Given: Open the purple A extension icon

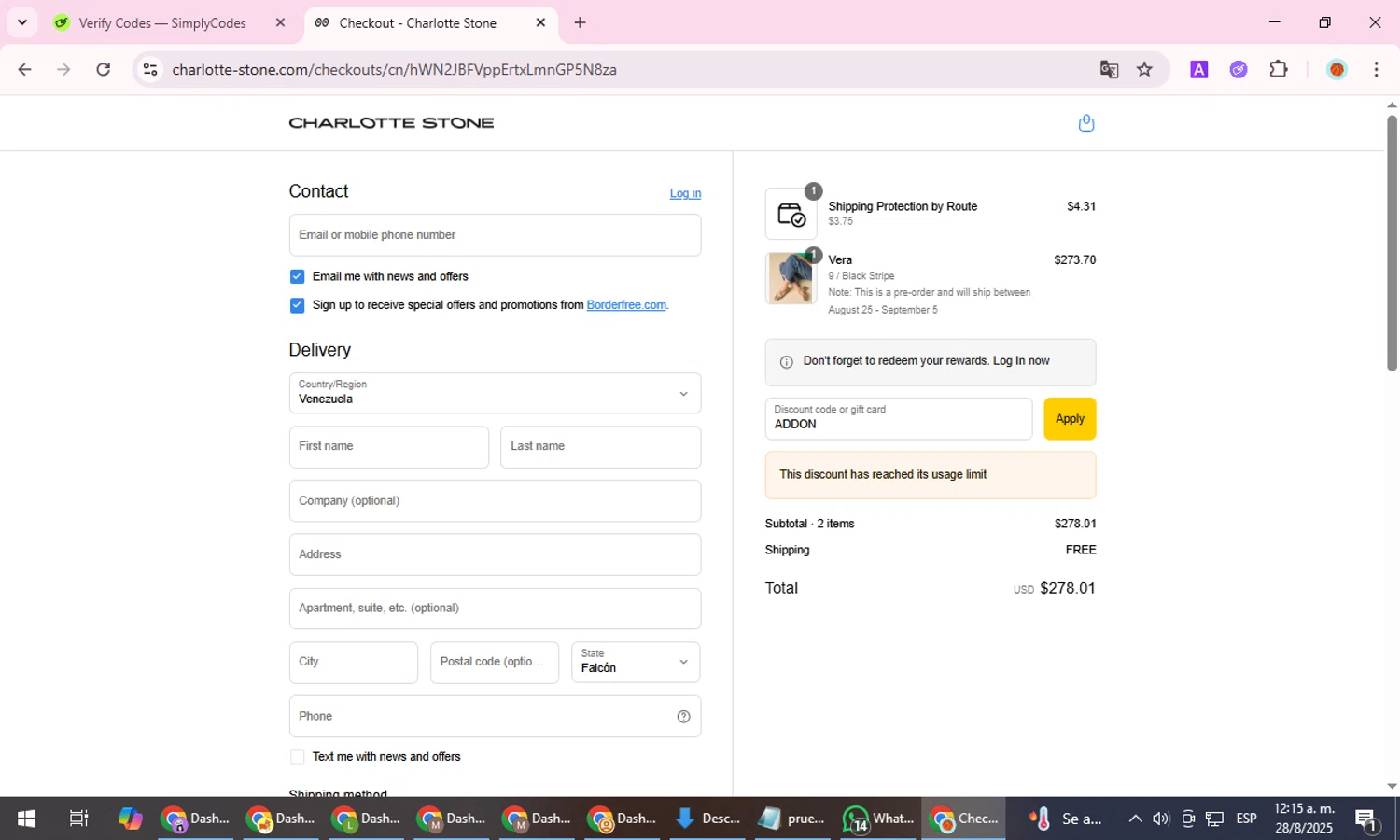Looking at the screenshot, I should pos(1199,69).
